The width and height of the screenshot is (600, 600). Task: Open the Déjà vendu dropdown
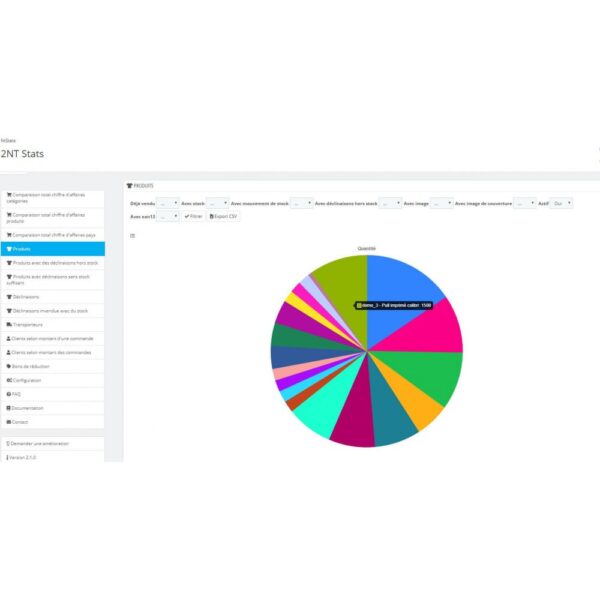168,203
